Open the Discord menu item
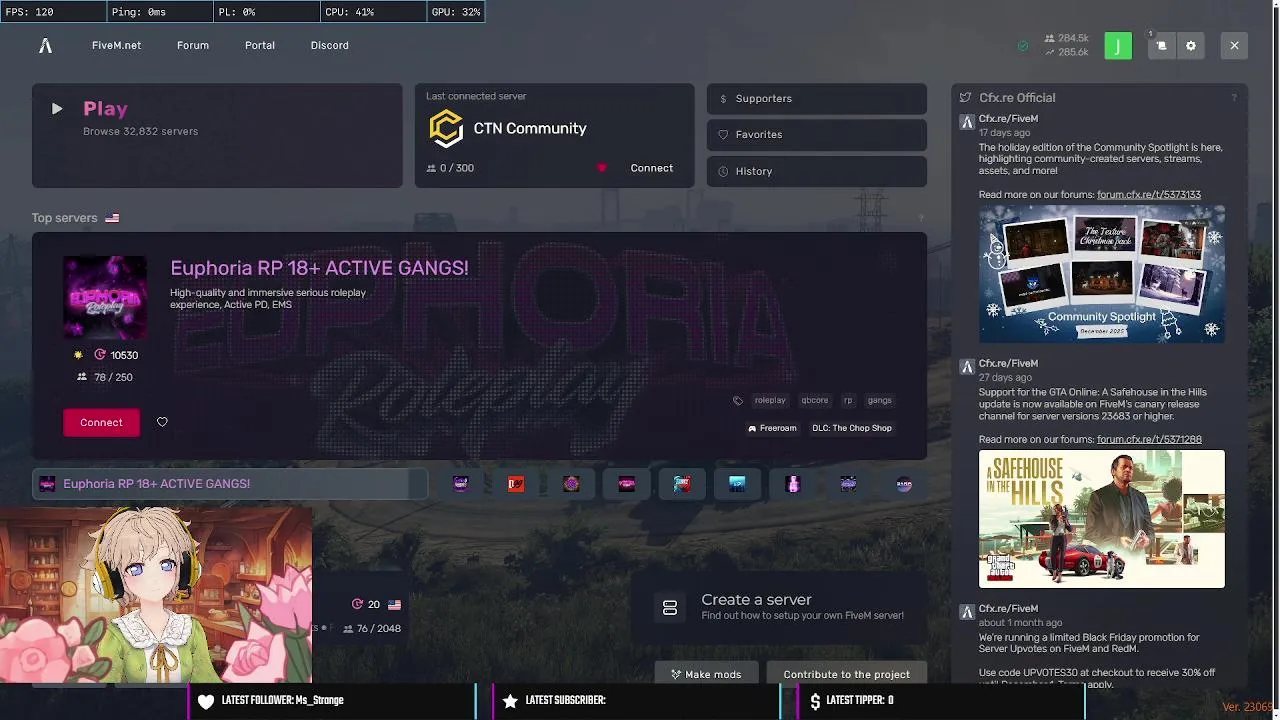 click(x=330, y=45)
